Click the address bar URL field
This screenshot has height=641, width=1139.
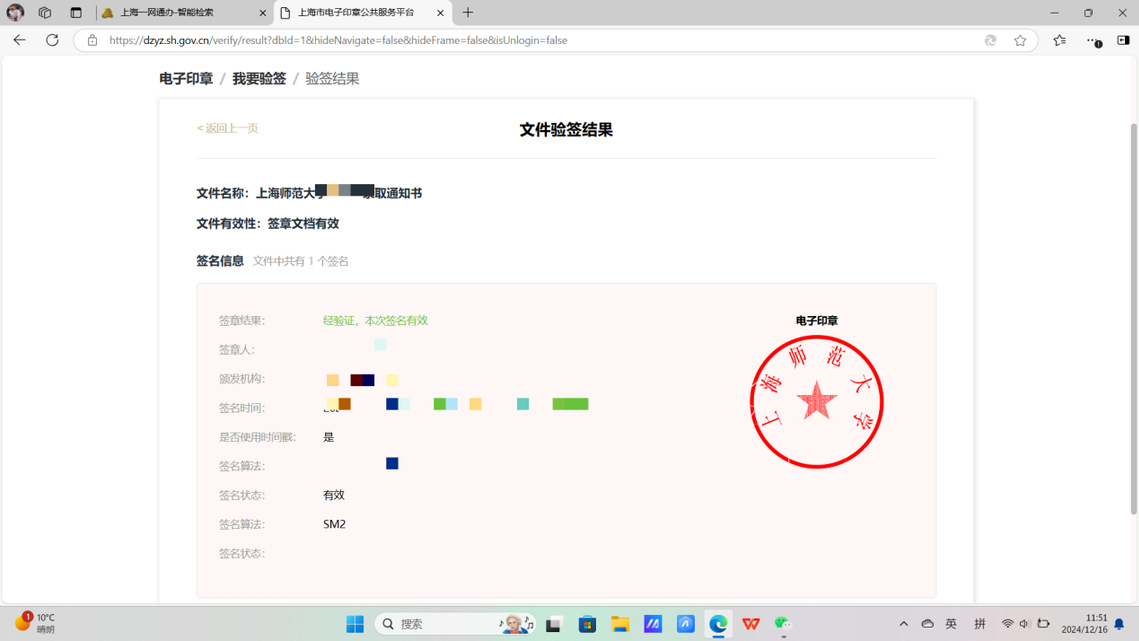tap(500, 40)
